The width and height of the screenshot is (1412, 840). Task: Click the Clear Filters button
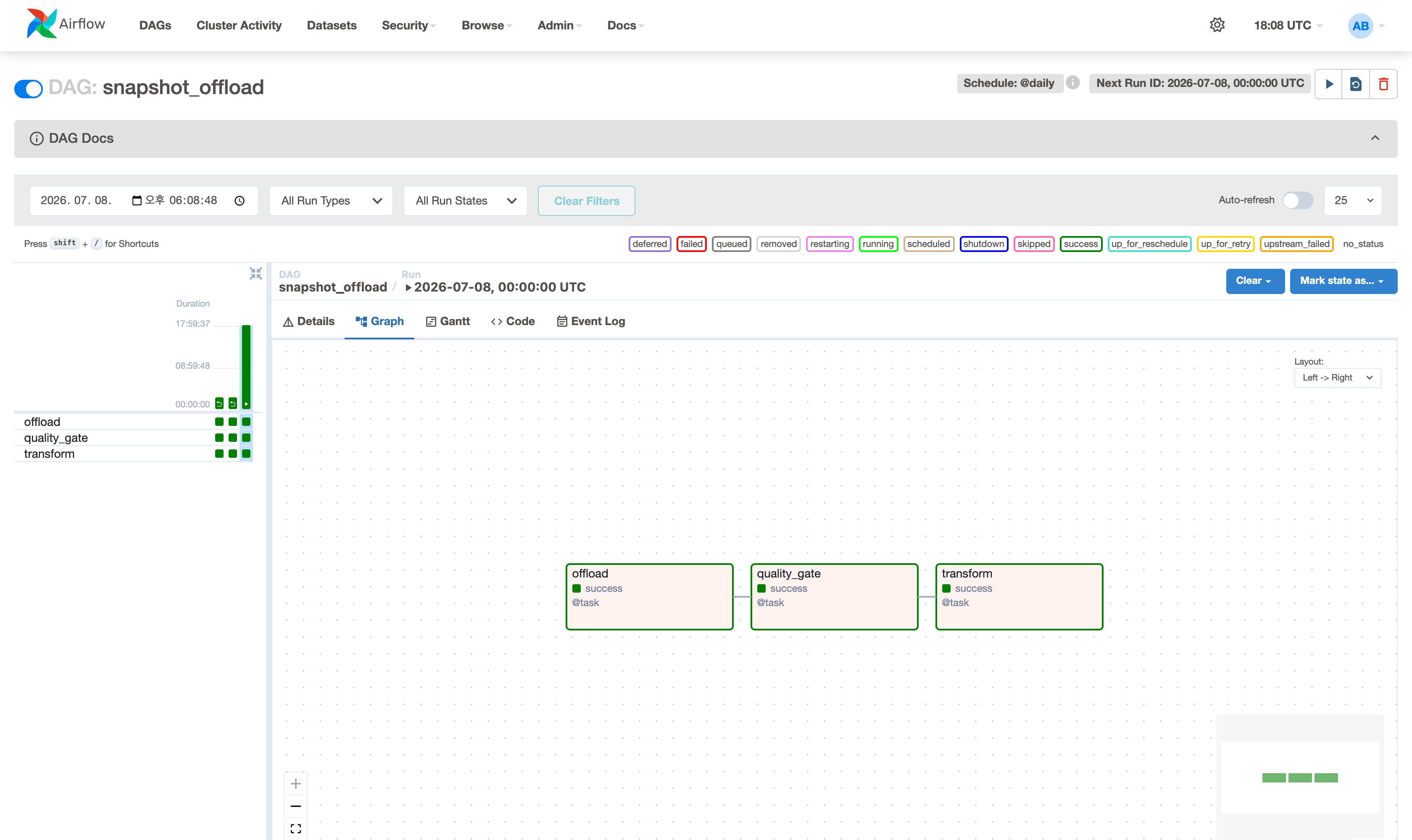click(x=586, y=200)
